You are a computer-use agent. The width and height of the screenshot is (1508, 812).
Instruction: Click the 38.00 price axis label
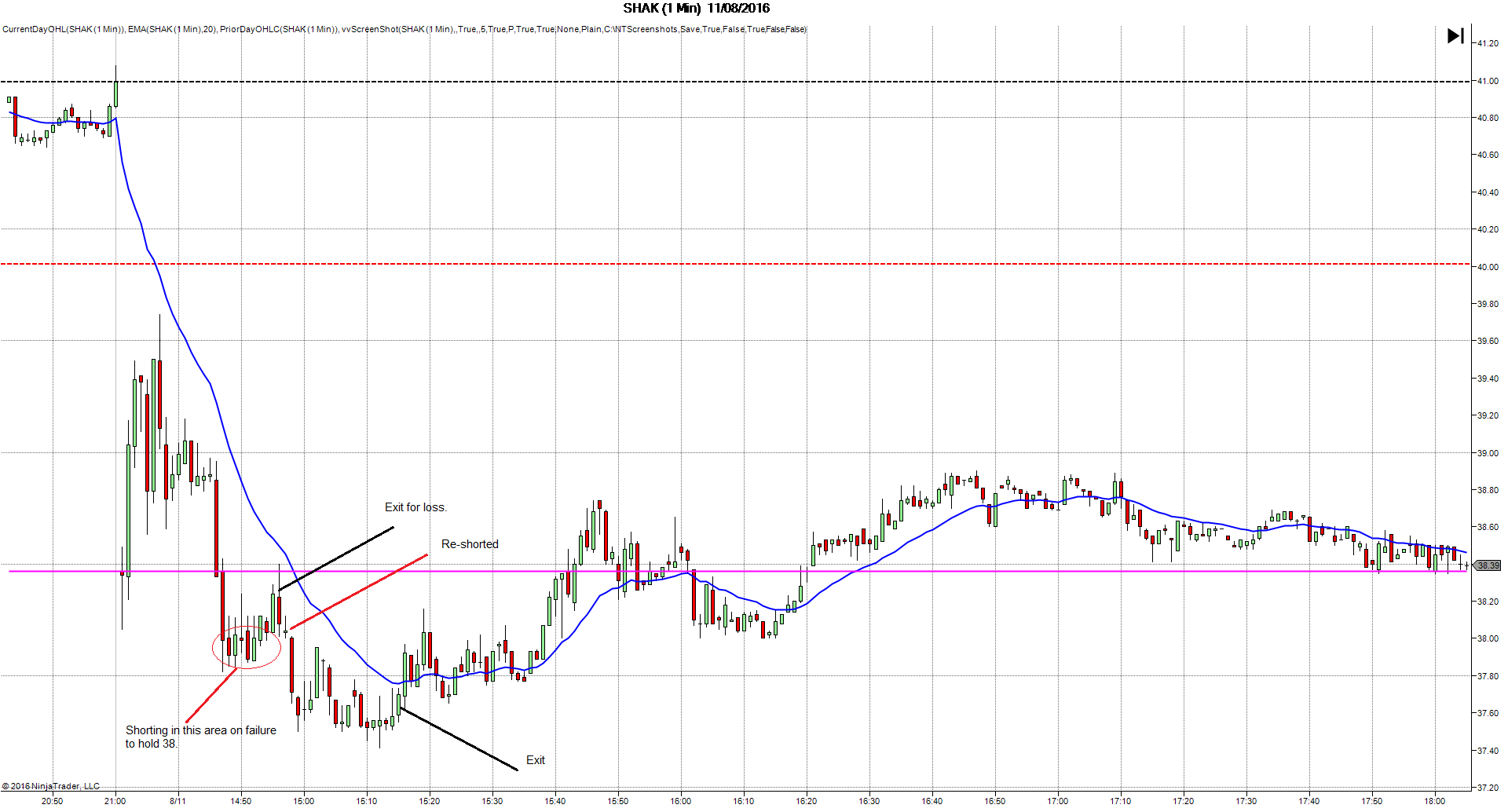click(x=1488, y=638)
